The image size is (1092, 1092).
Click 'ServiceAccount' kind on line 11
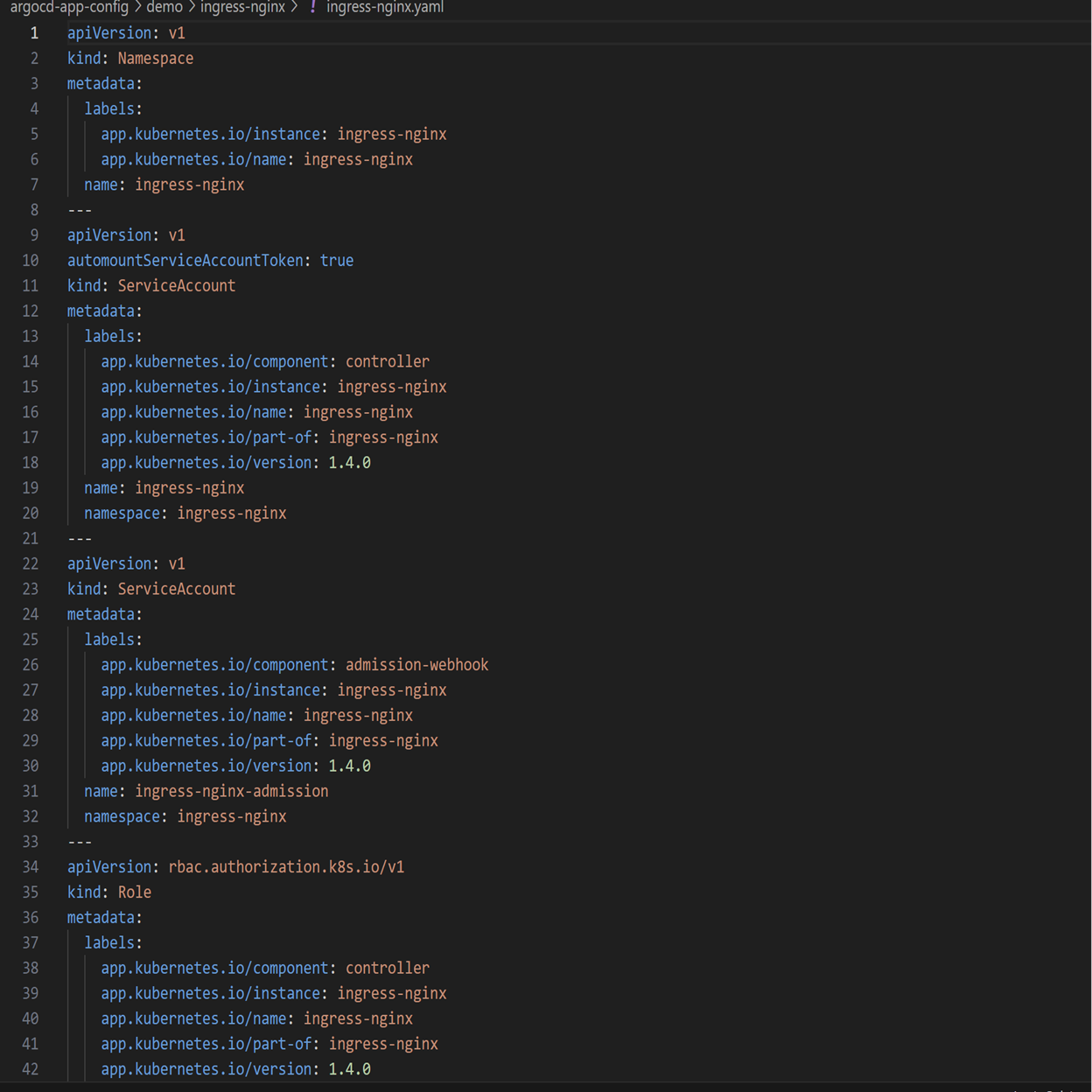click(177, 285)
